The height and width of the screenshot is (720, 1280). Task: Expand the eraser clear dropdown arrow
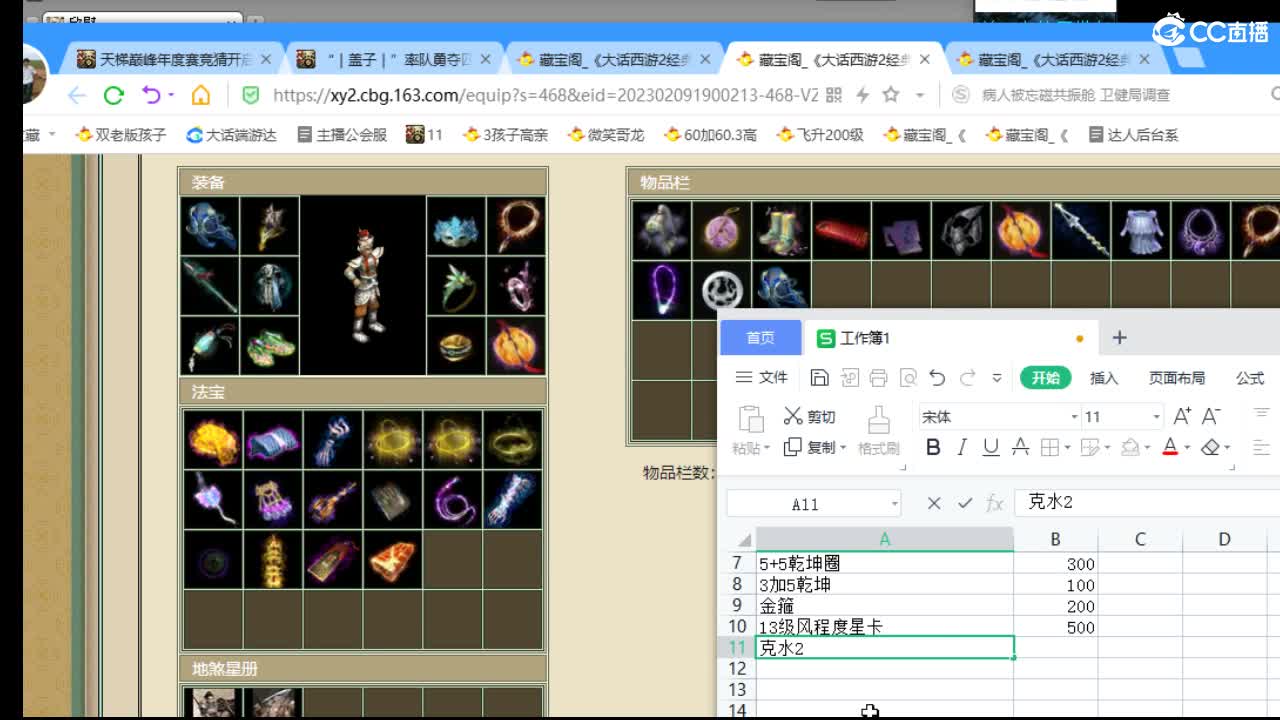(1227, 448)
